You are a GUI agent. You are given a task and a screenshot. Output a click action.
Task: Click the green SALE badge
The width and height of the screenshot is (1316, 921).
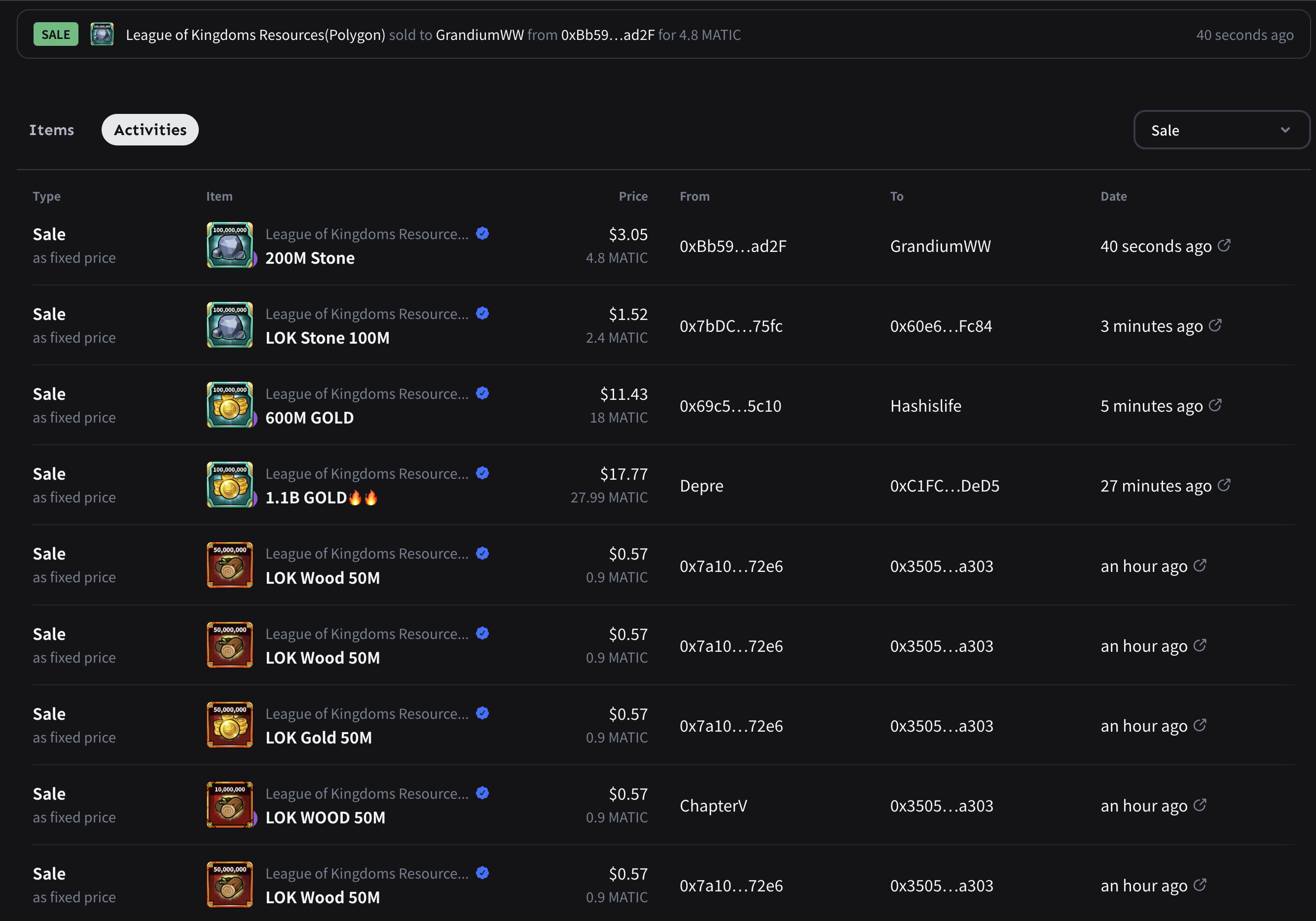pos(56,35)
